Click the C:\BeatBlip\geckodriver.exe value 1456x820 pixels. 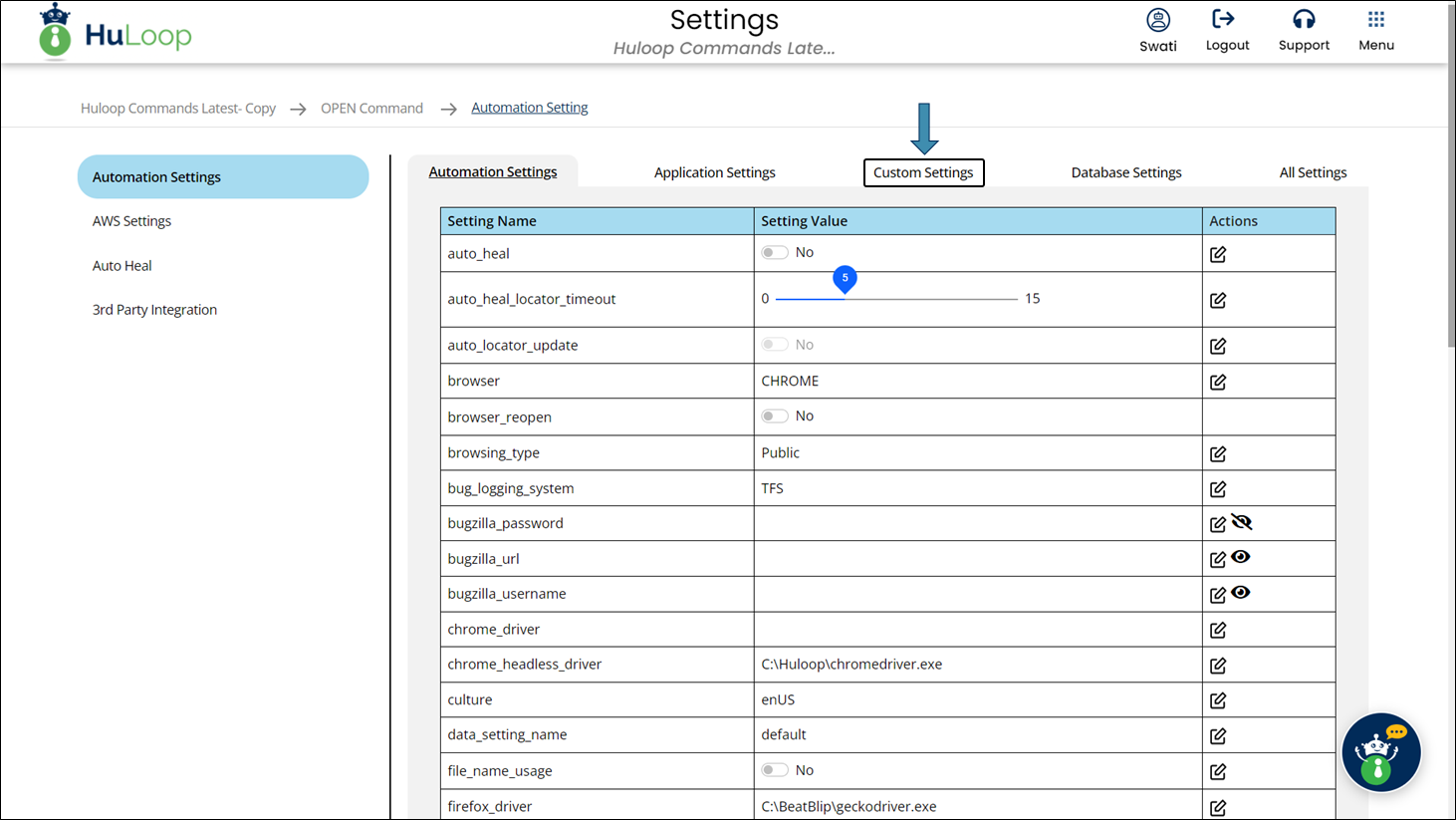pyautogui.click(x=849, y=807)
